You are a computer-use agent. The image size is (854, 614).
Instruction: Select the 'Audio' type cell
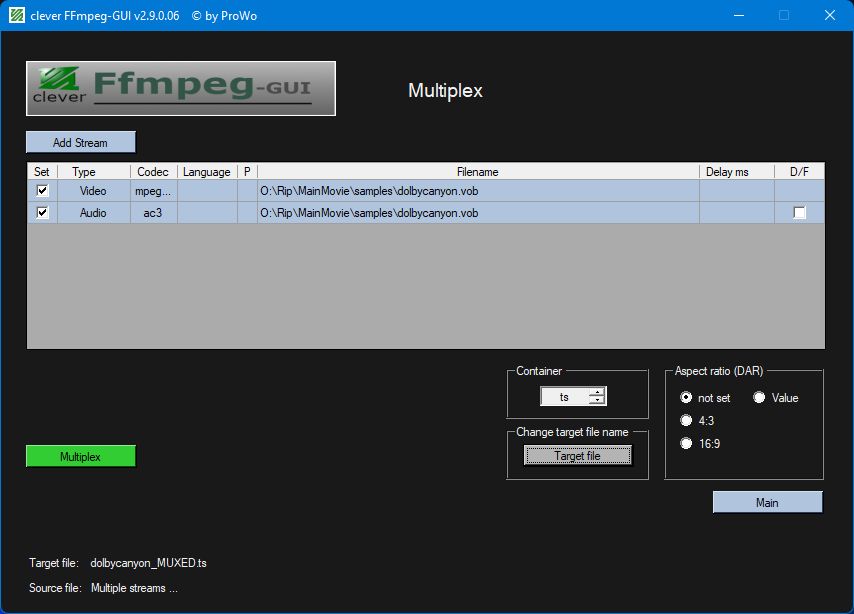pyautogui.click(x=93, y=212)
